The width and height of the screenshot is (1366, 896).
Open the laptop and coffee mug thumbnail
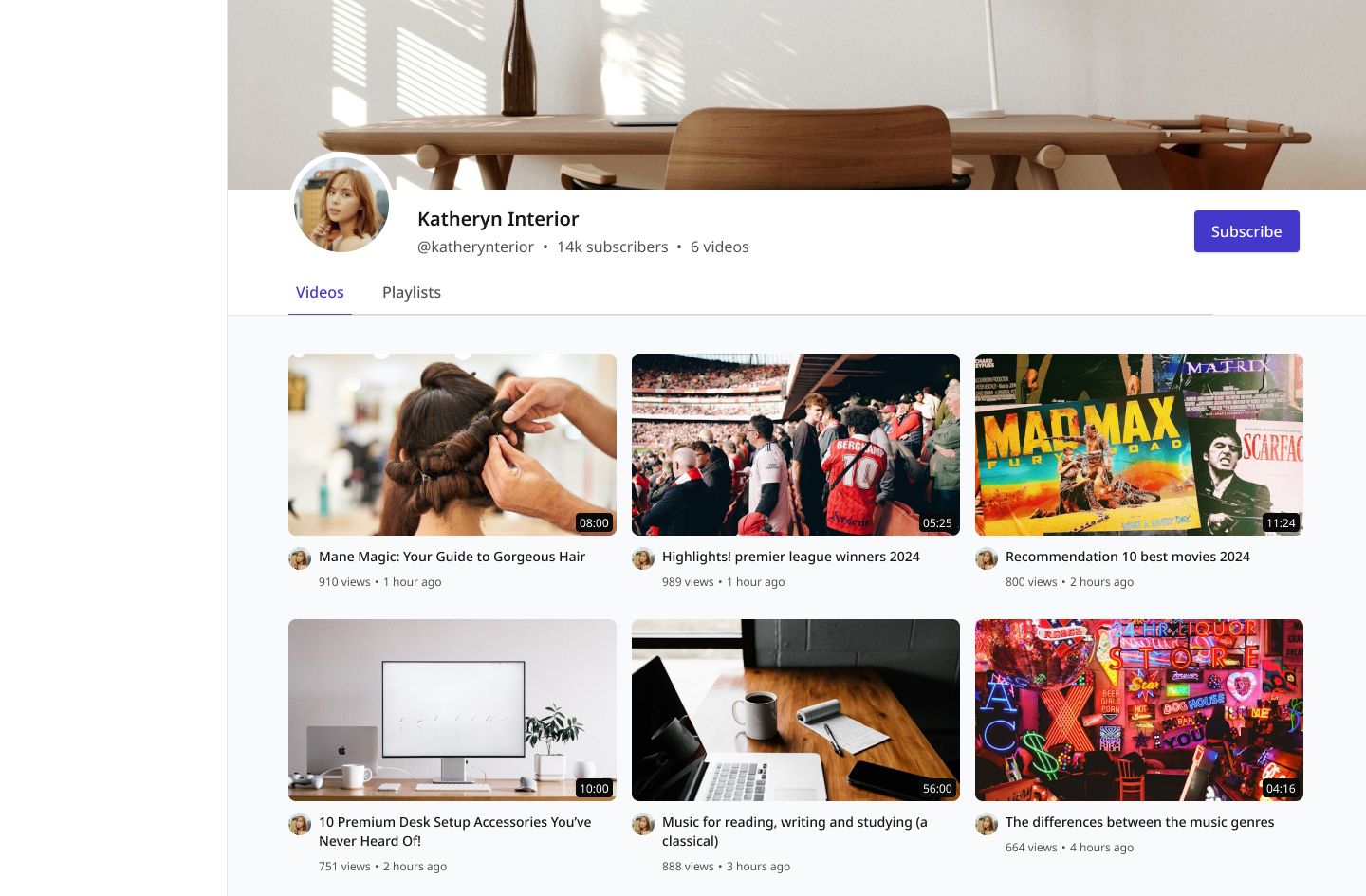point(796,710)
